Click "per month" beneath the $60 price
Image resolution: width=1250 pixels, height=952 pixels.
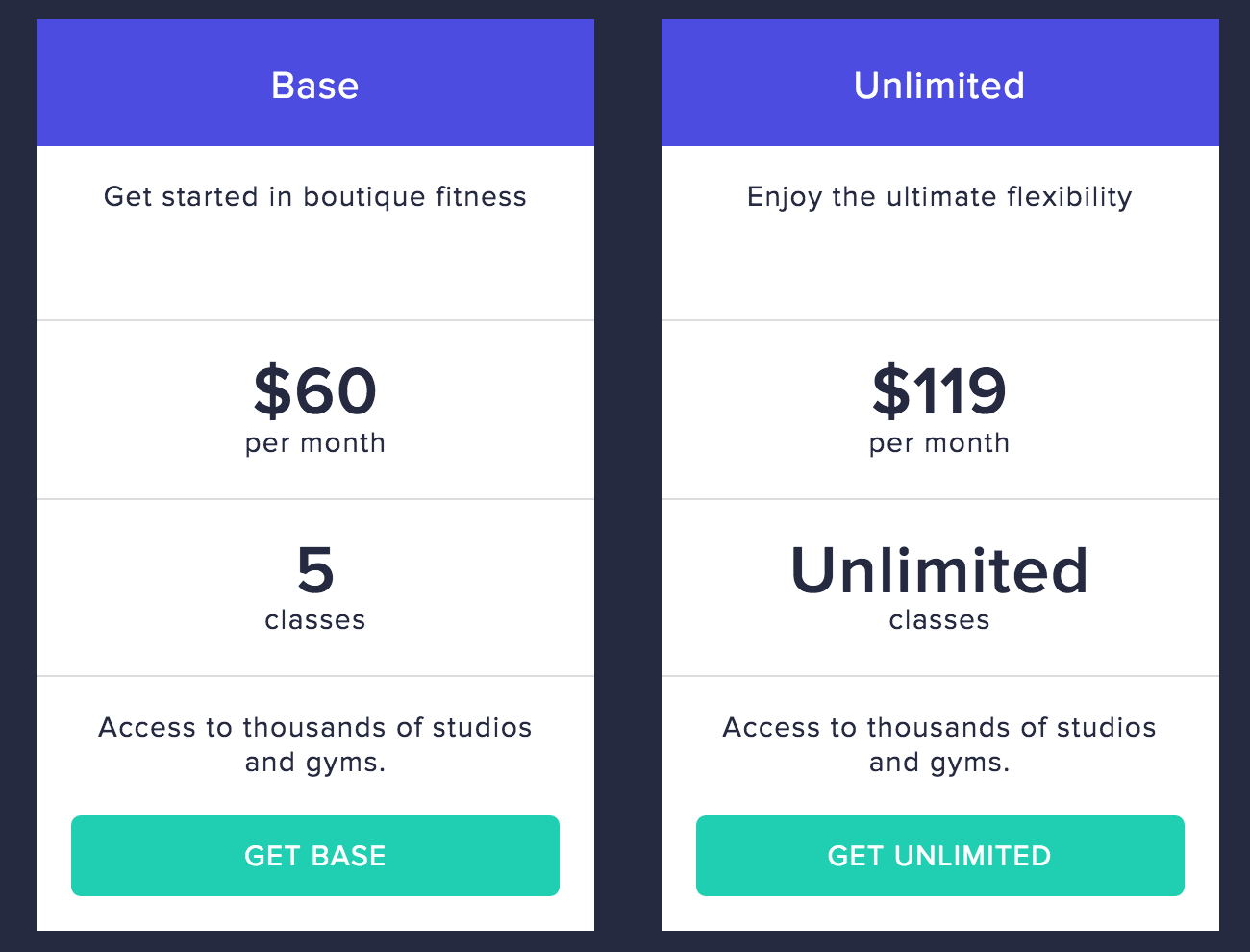[x=315, y=443]
